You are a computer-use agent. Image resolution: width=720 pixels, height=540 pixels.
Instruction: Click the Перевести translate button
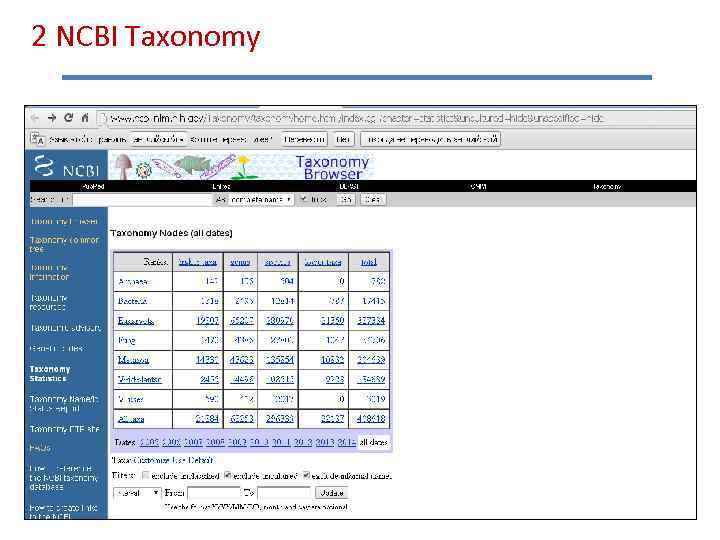coord(304,139)
